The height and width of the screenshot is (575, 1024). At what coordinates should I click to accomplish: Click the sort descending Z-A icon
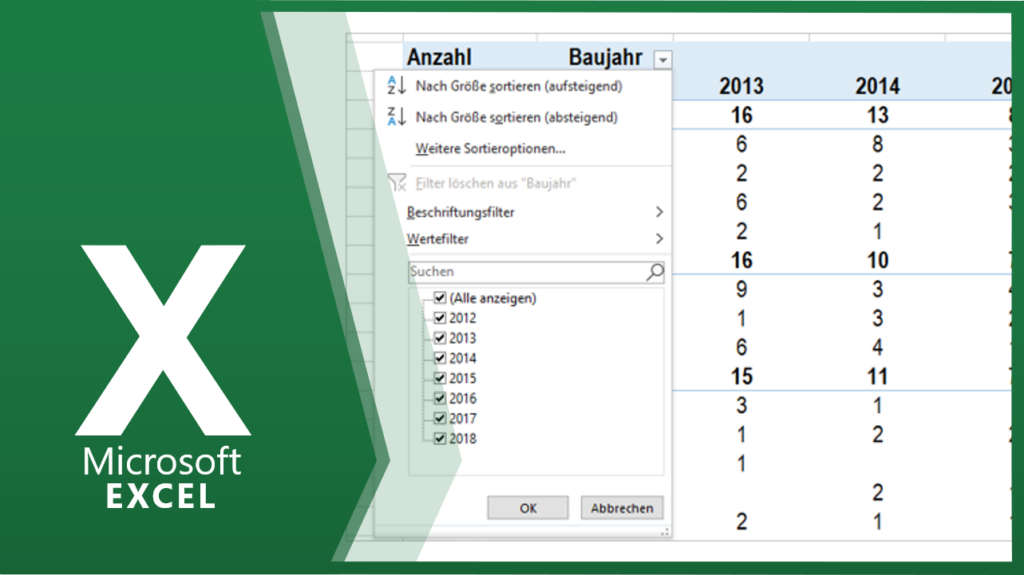point(396,117)
